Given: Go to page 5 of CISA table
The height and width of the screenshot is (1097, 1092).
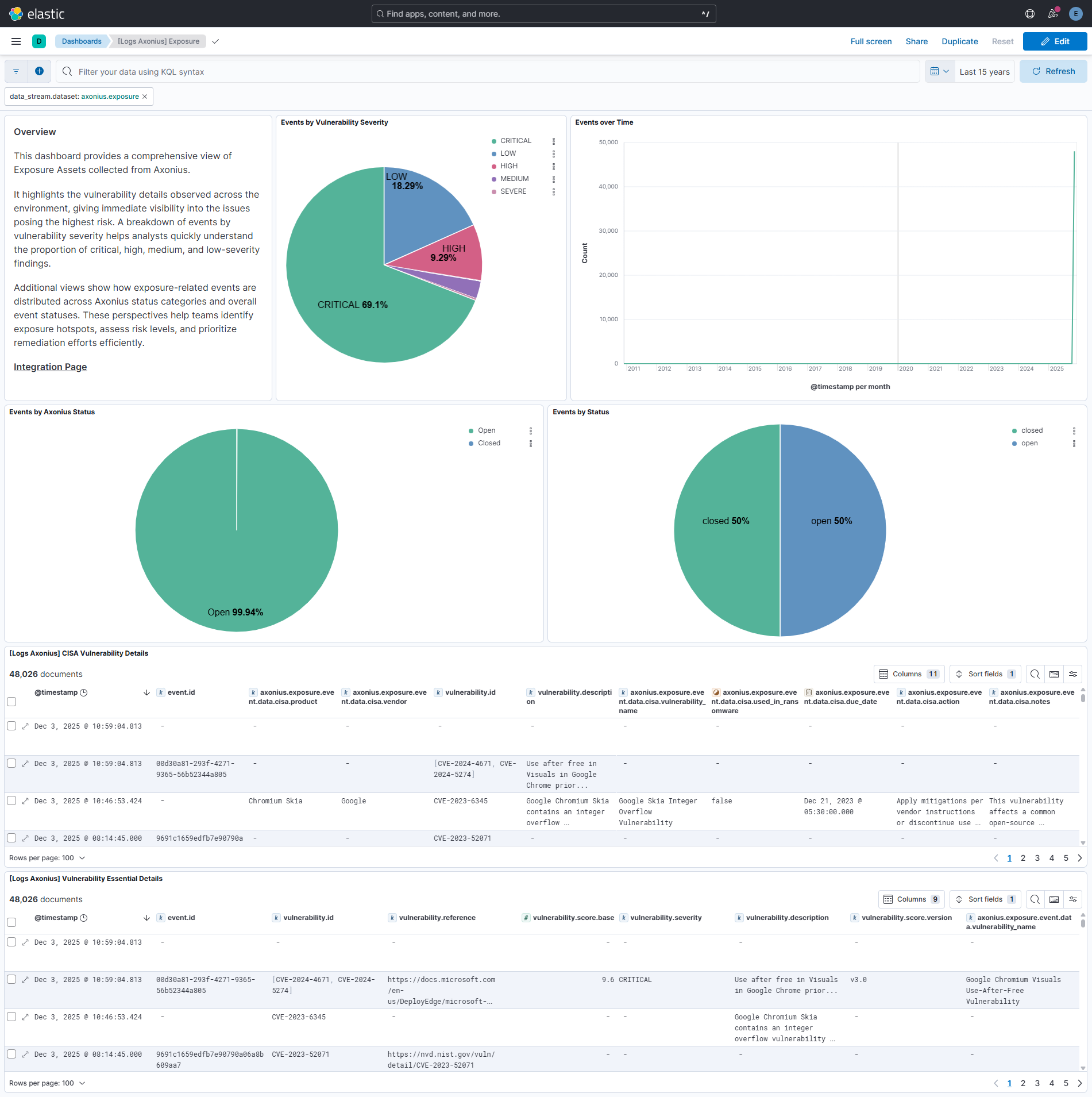Looking at the screenshot, I should (1066, 858).
